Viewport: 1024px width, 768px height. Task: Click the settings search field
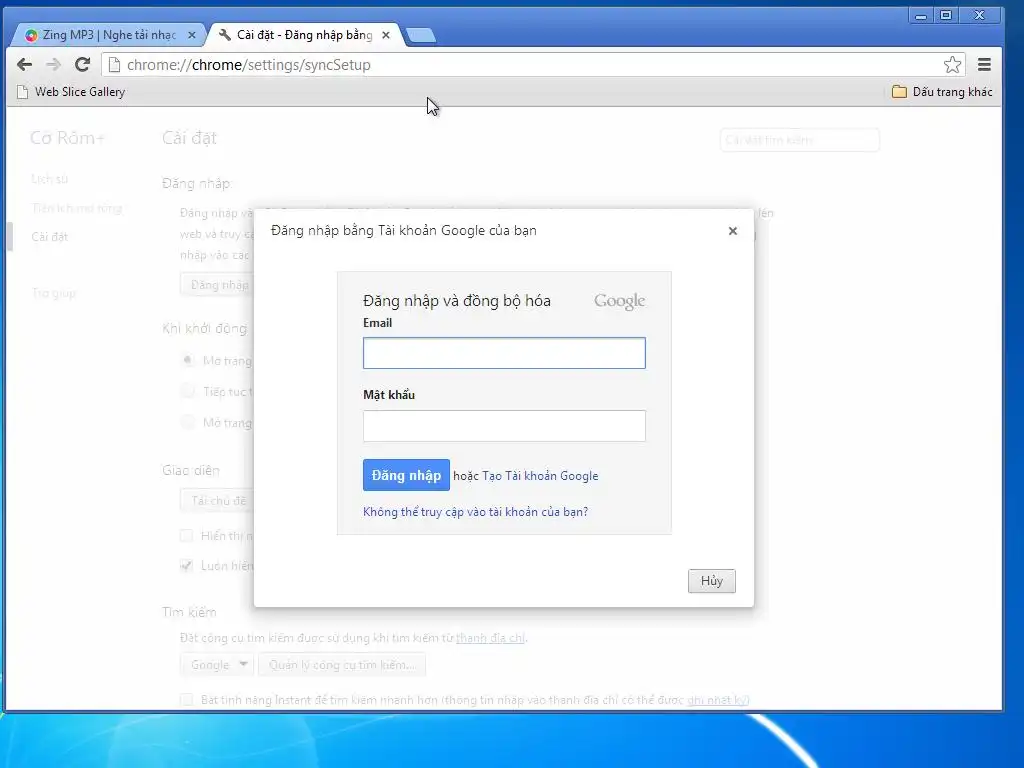[799, 140]
